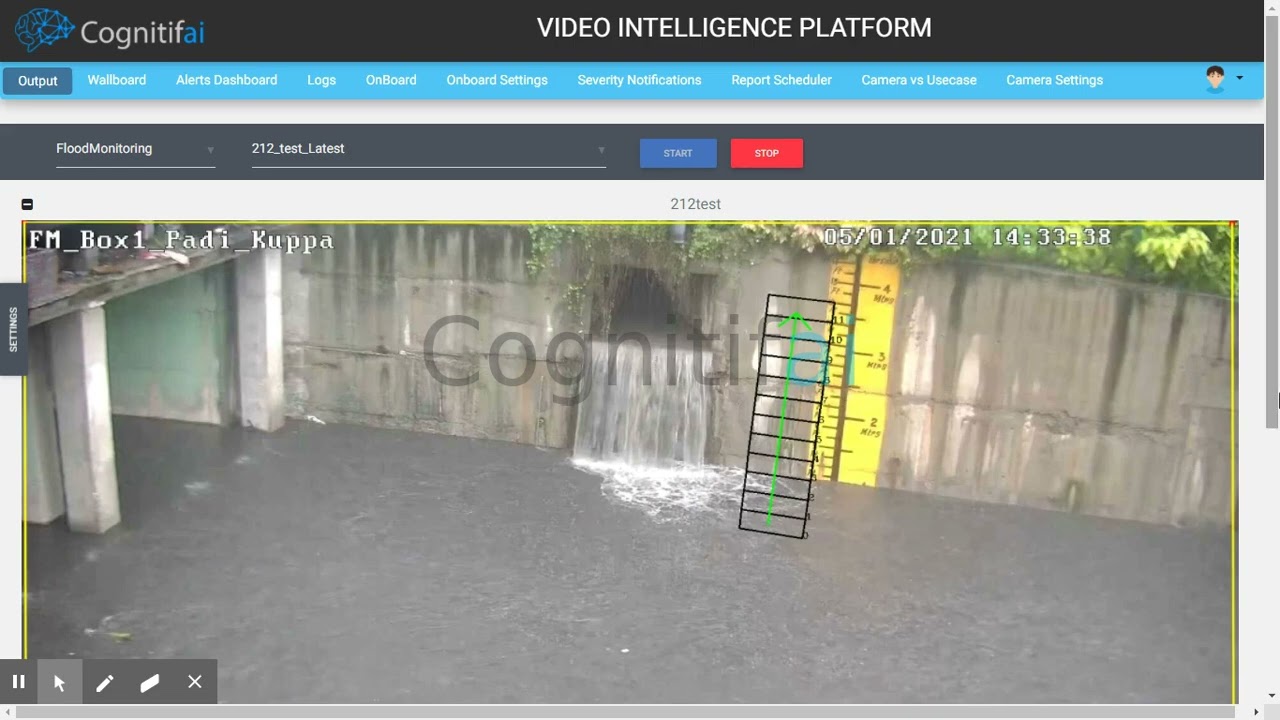Click the horizontal scrollbar at bottom
This screenshot has height=720, width=1280.
coord(625,712)
